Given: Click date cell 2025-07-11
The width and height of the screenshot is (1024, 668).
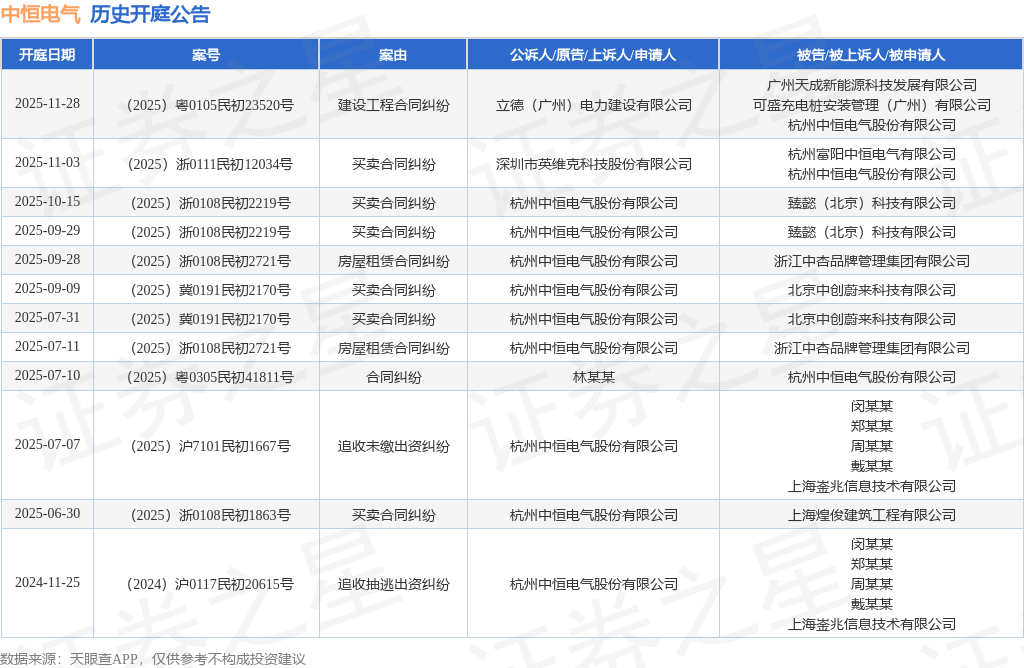Looking at the screenshot, I should point(47,347).
